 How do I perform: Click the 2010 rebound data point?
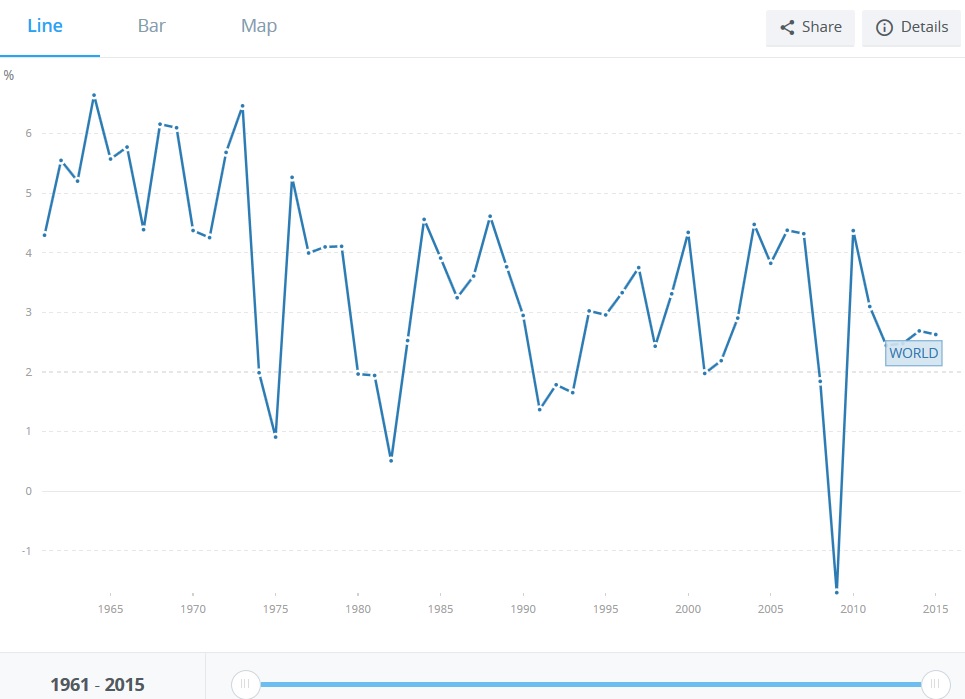(x=853, y=231)
